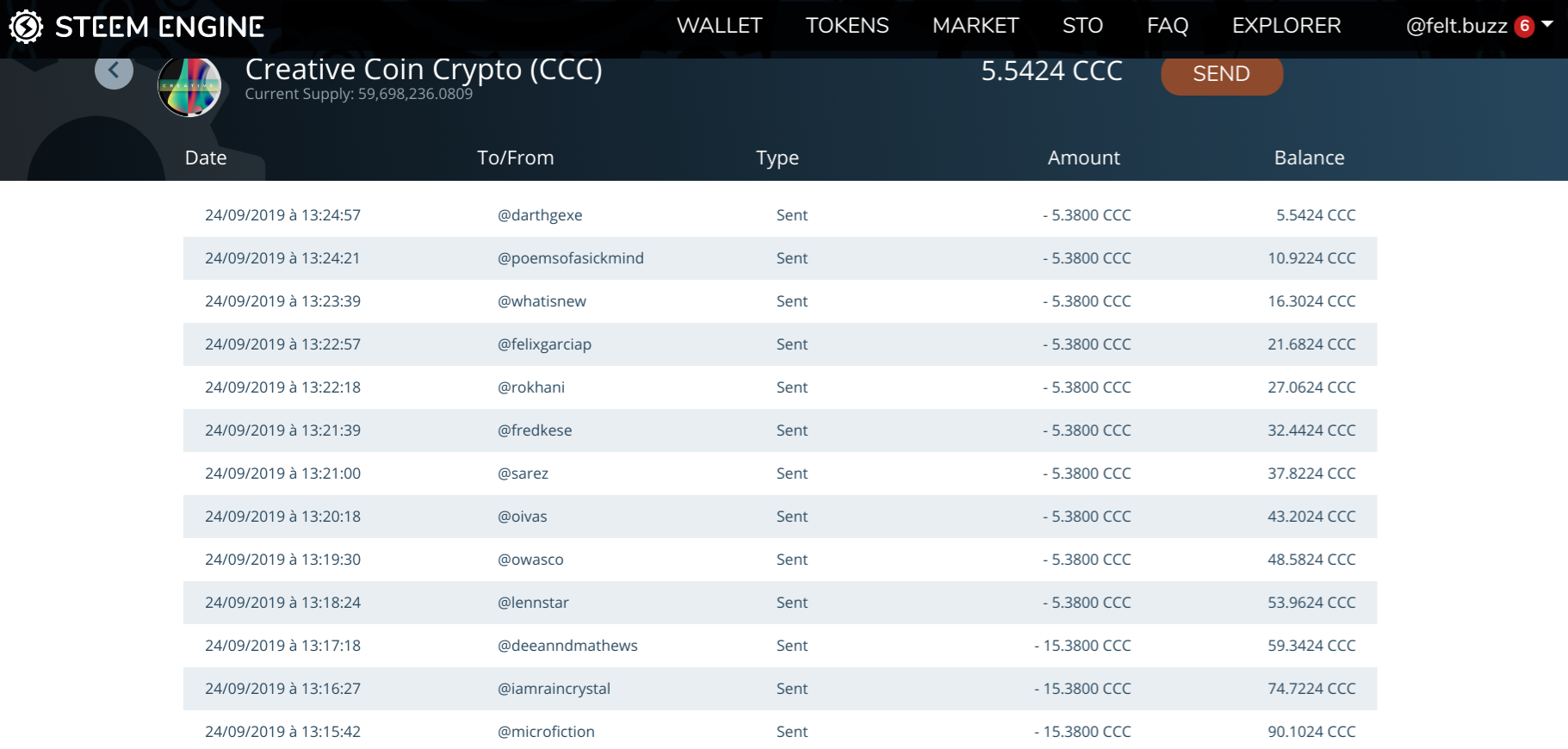Click the Creative Coin Crypto (CCC) title
Viewport: 1568px width, 749px height.
tap(424, 71)
